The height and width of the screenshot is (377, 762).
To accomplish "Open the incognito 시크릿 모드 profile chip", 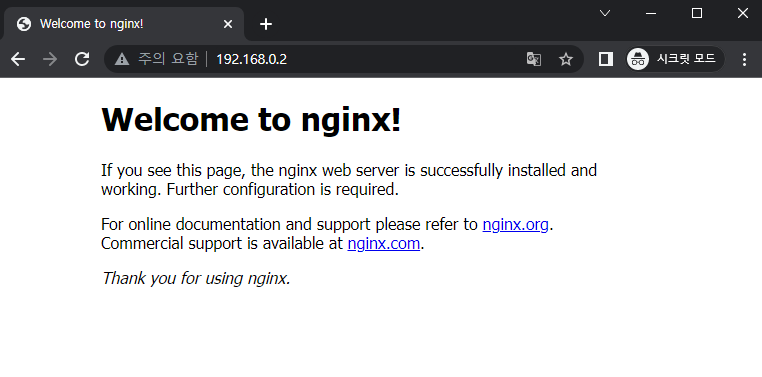I will tap(675, 59).
